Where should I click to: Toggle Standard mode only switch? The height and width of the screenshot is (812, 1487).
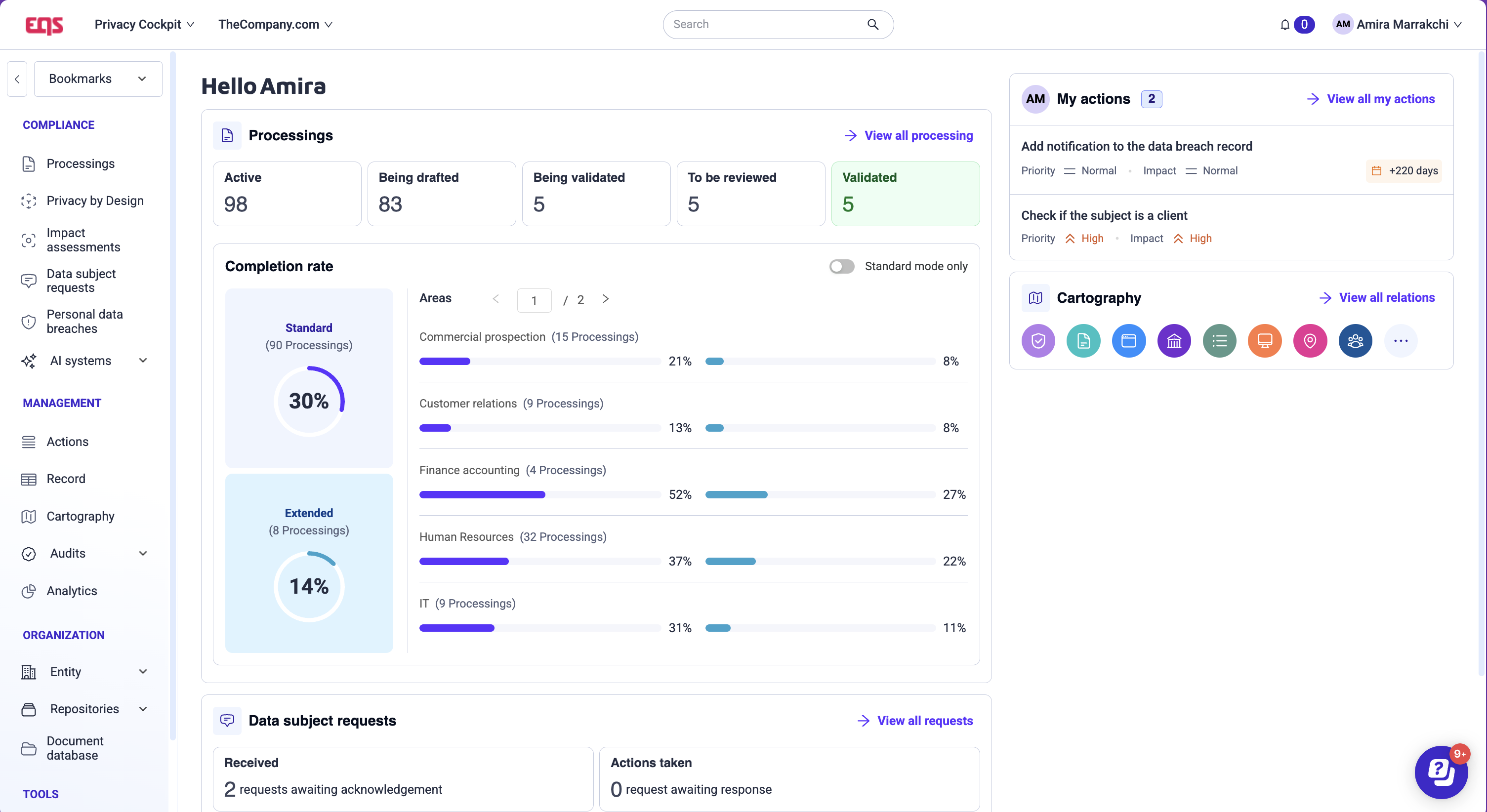[x=842, y=266]
